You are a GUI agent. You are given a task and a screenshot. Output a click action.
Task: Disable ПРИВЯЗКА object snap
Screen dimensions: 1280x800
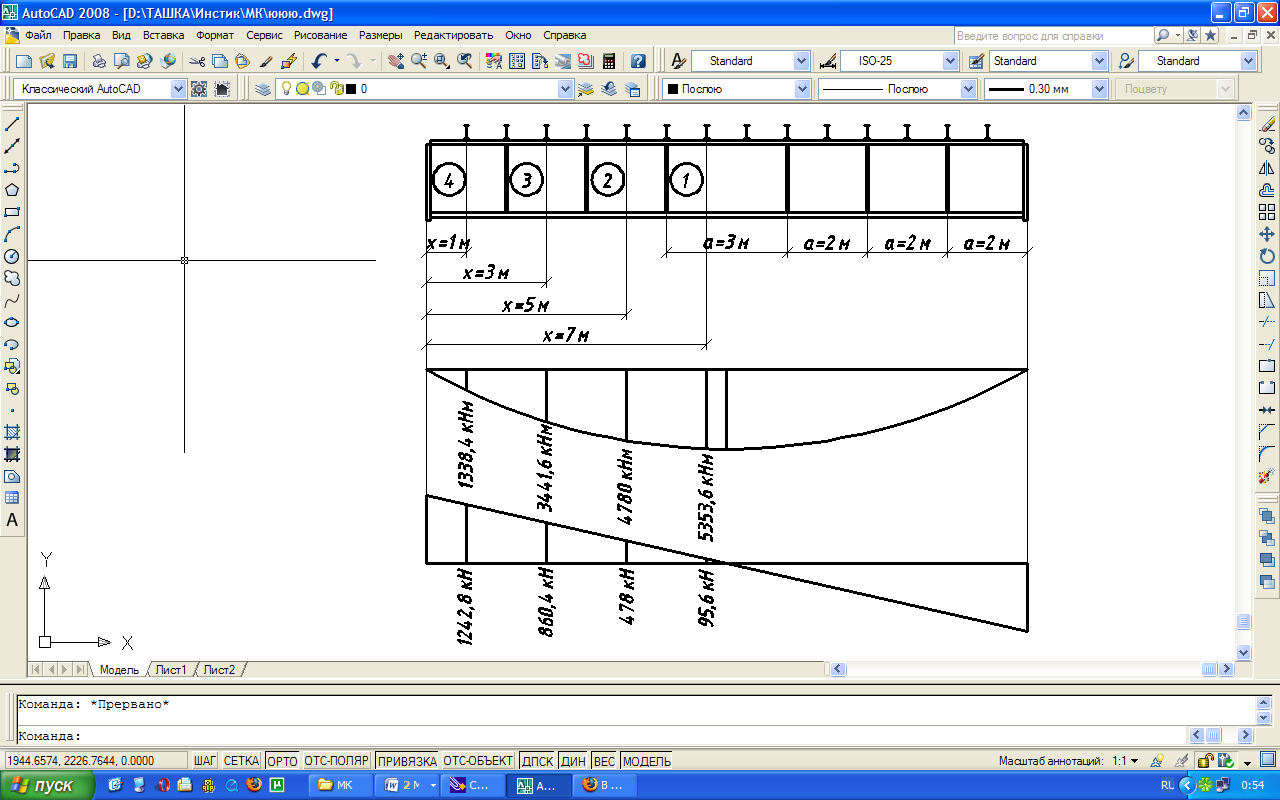[406, 761]
